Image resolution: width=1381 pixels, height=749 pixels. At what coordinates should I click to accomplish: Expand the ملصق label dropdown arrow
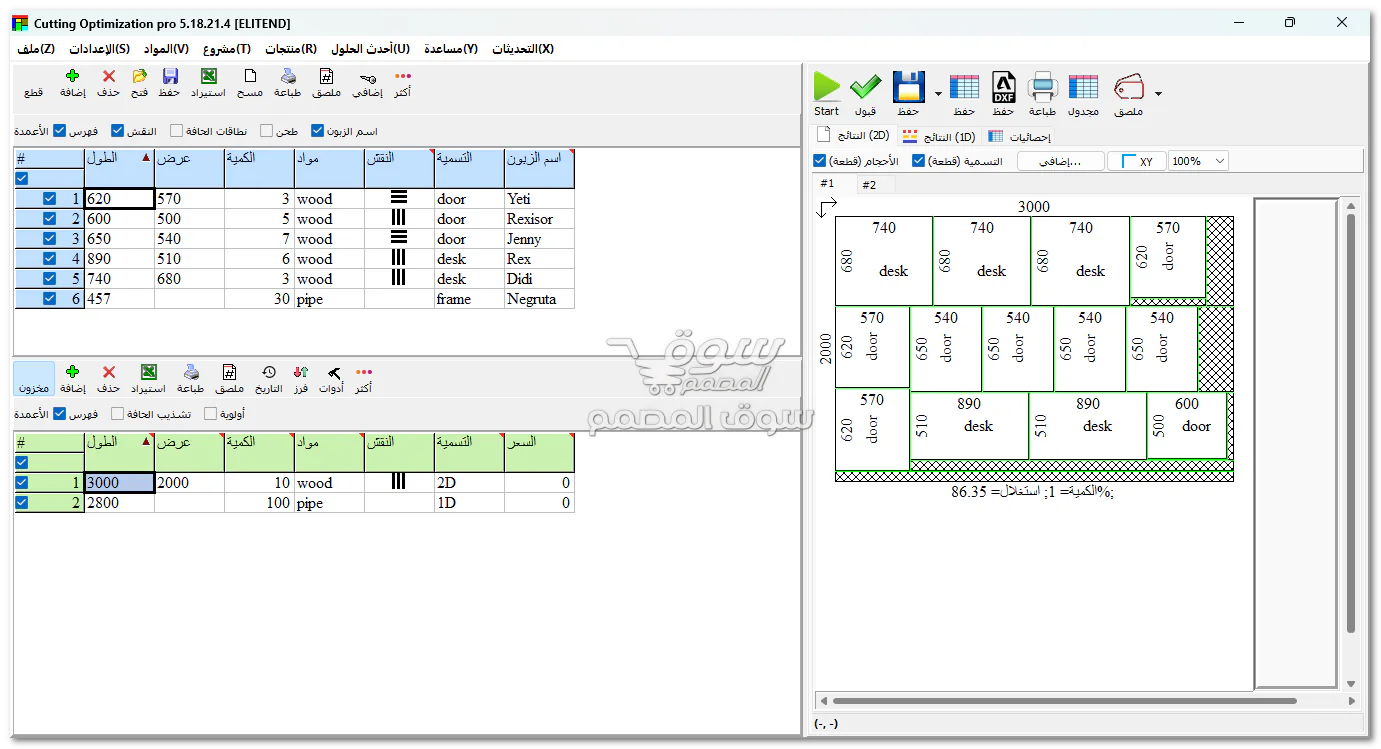pyautogui.click(x=1157, y=93)
